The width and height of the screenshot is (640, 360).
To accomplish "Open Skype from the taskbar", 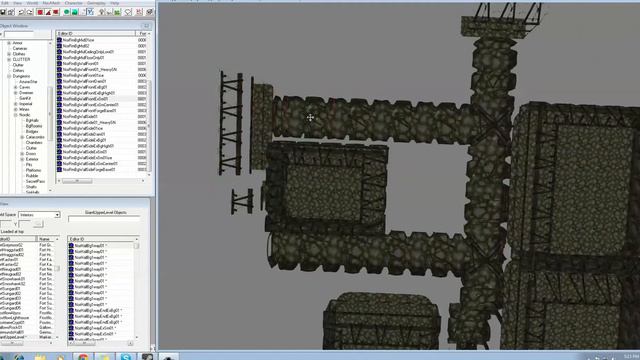I will [x=126, y=357].
